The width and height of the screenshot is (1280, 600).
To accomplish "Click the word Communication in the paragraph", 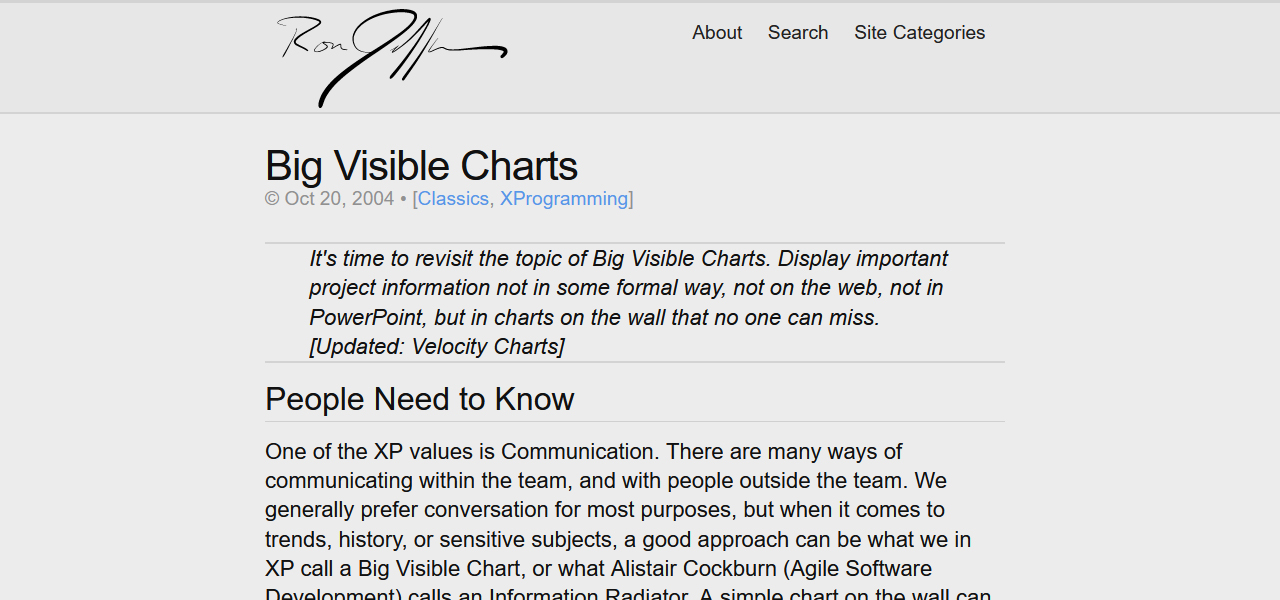I will coord(577,452).
